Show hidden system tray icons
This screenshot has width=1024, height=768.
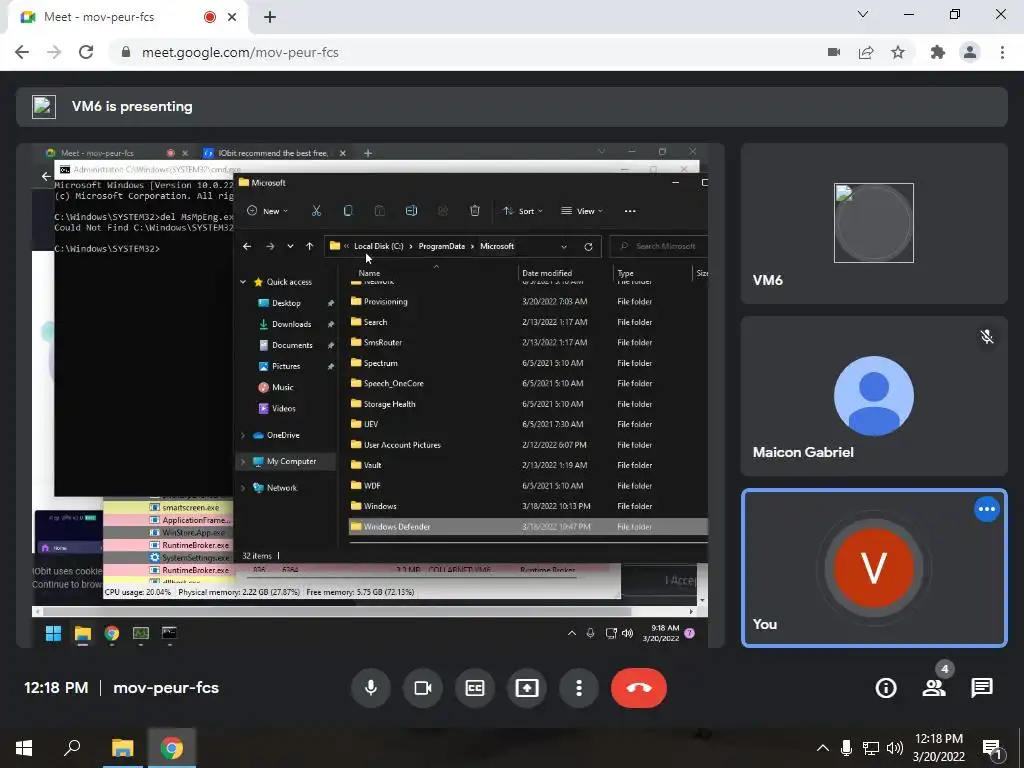click(x=822, y=748)
